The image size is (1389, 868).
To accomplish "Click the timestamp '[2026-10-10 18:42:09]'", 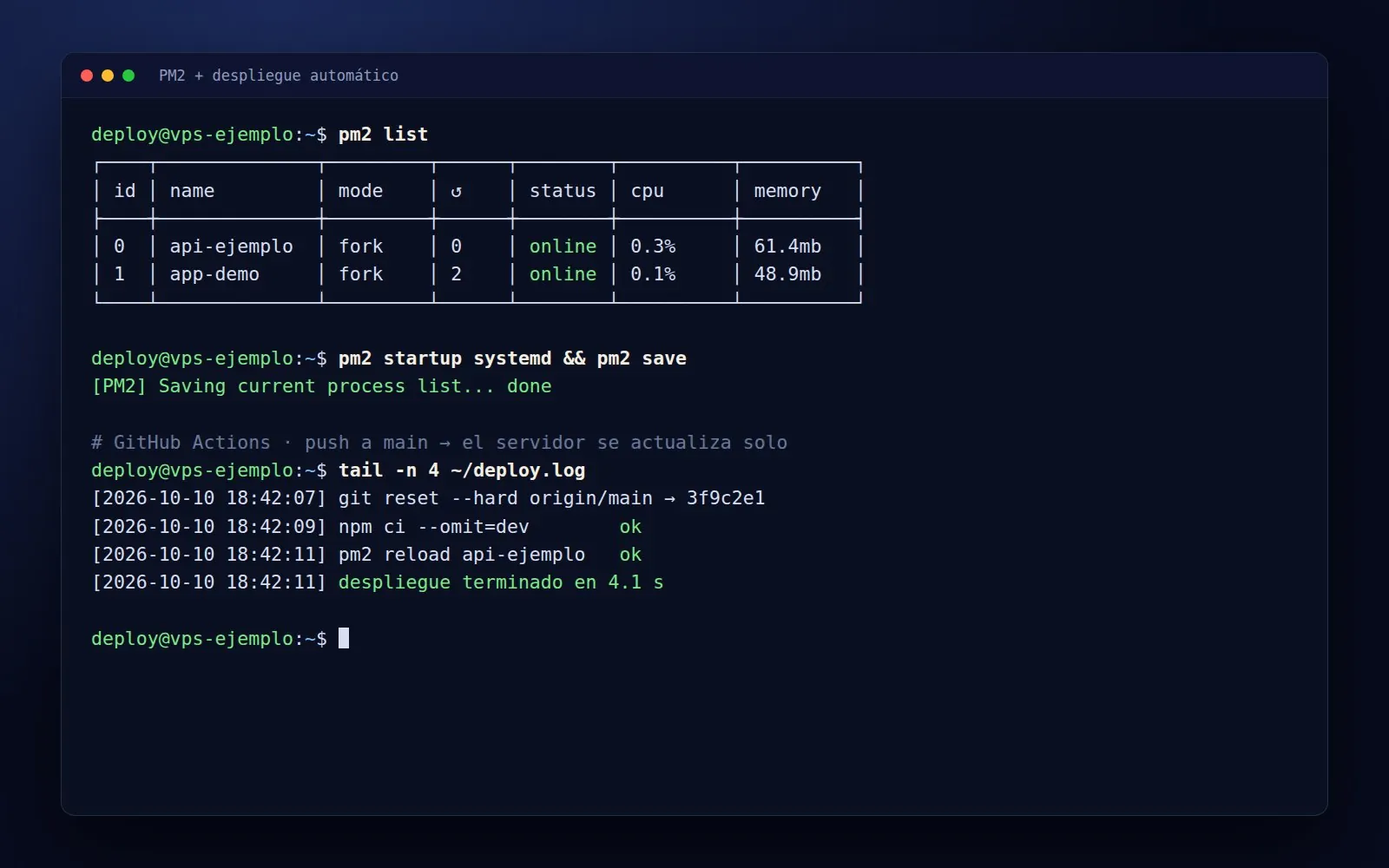I will click(x=209, y=527).
